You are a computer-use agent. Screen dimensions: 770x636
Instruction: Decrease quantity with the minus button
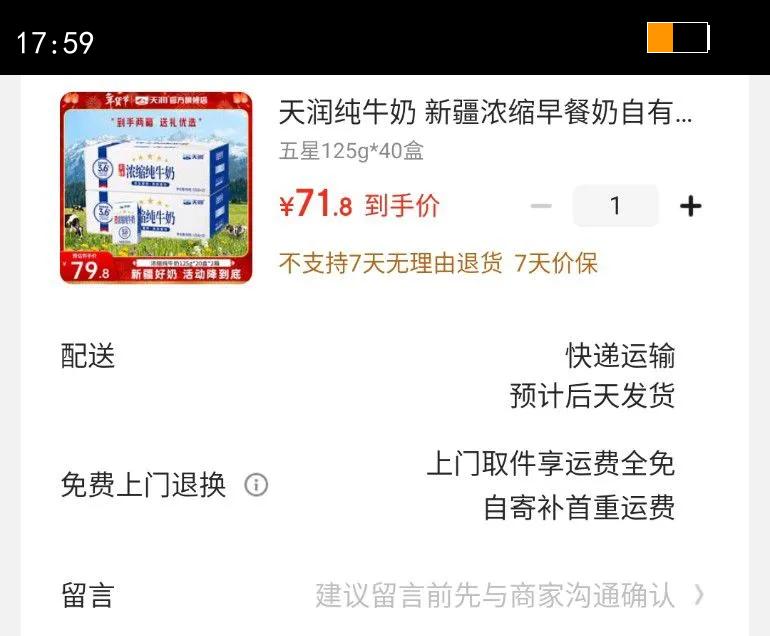coord(541,206)
